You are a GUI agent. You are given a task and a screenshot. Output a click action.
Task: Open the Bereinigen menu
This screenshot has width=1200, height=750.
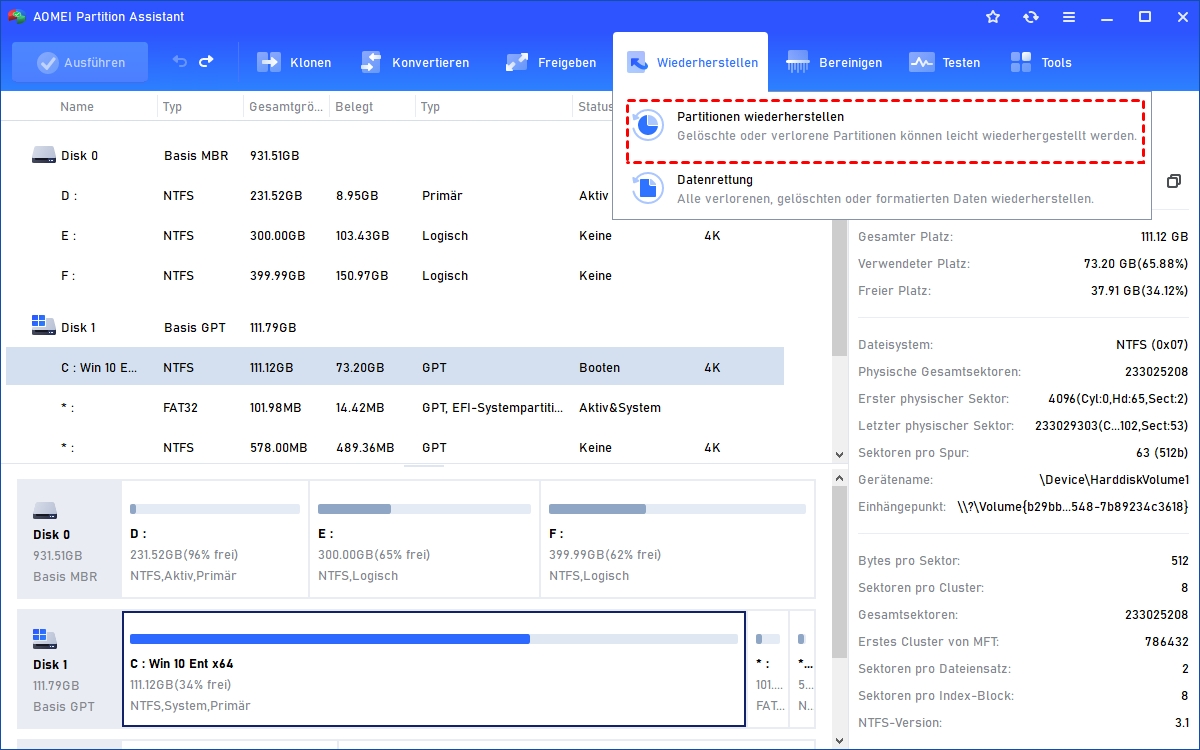[x=835, y=62]
